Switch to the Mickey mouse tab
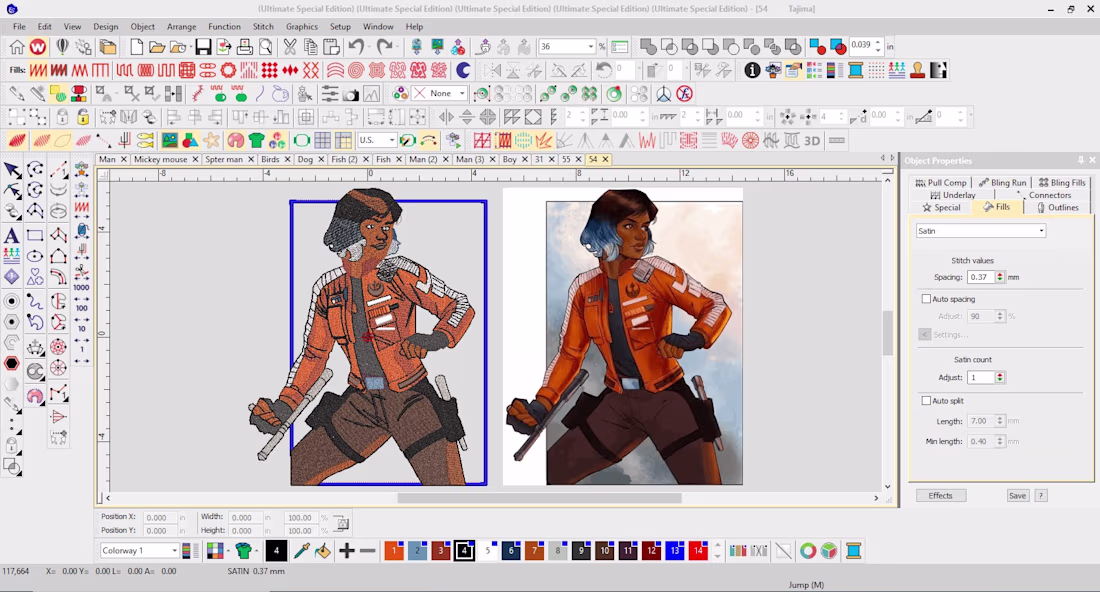Viewport: 1100px width, 592px height. click(x=160, y=159)
